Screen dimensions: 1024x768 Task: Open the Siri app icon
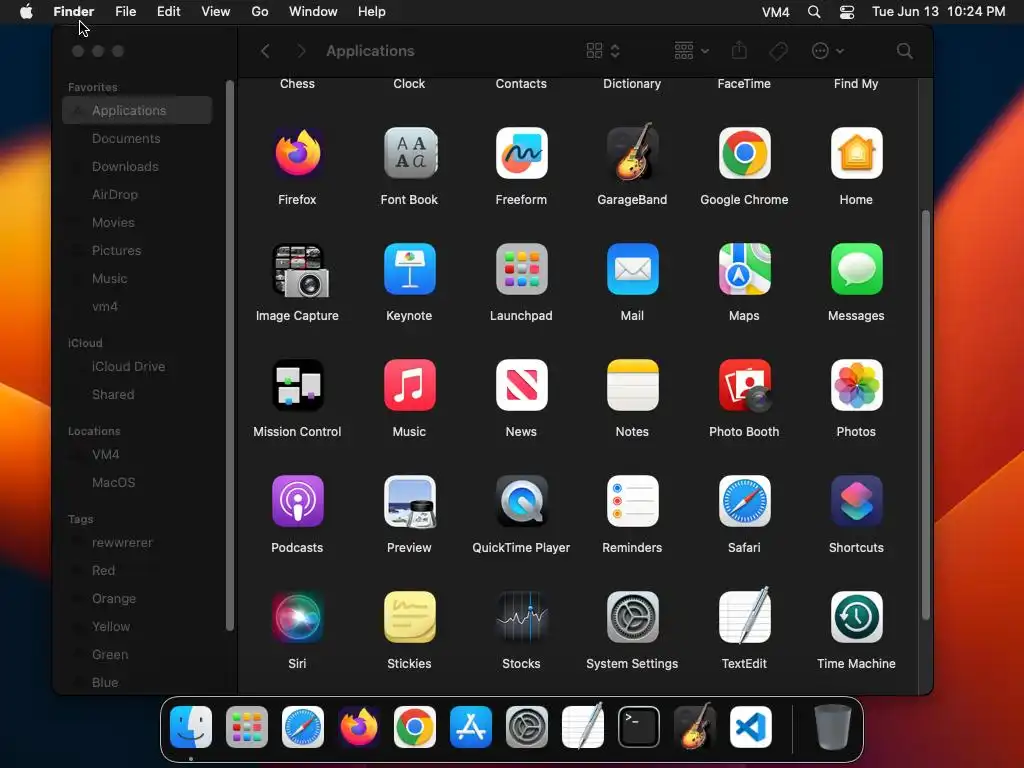297,617
